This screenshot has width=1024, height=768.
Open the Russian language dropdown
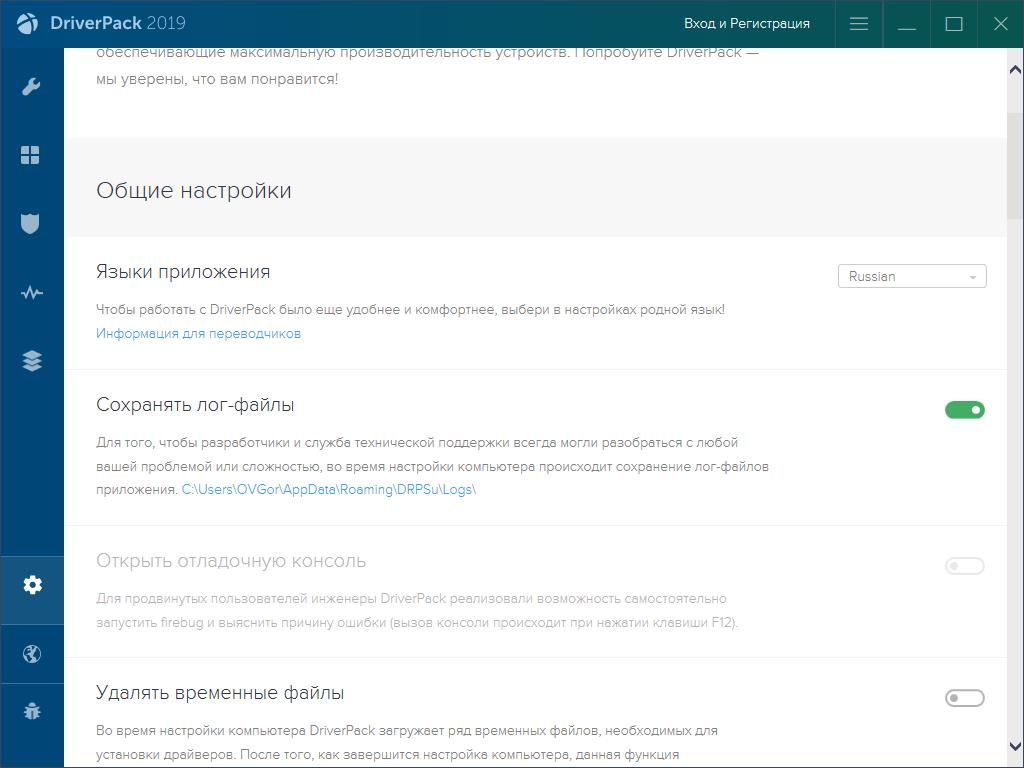coord(912,276)
